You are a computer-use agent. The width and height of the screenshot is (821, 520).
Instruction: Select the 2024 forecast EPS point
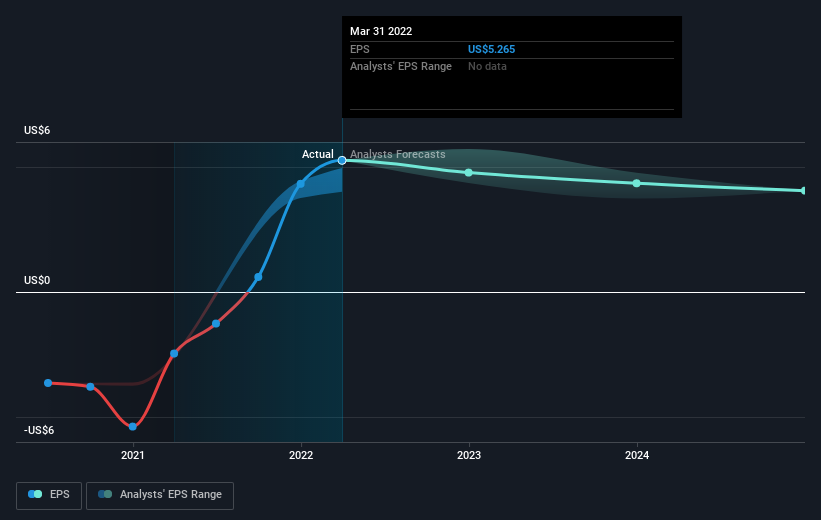tap(636, 183)
